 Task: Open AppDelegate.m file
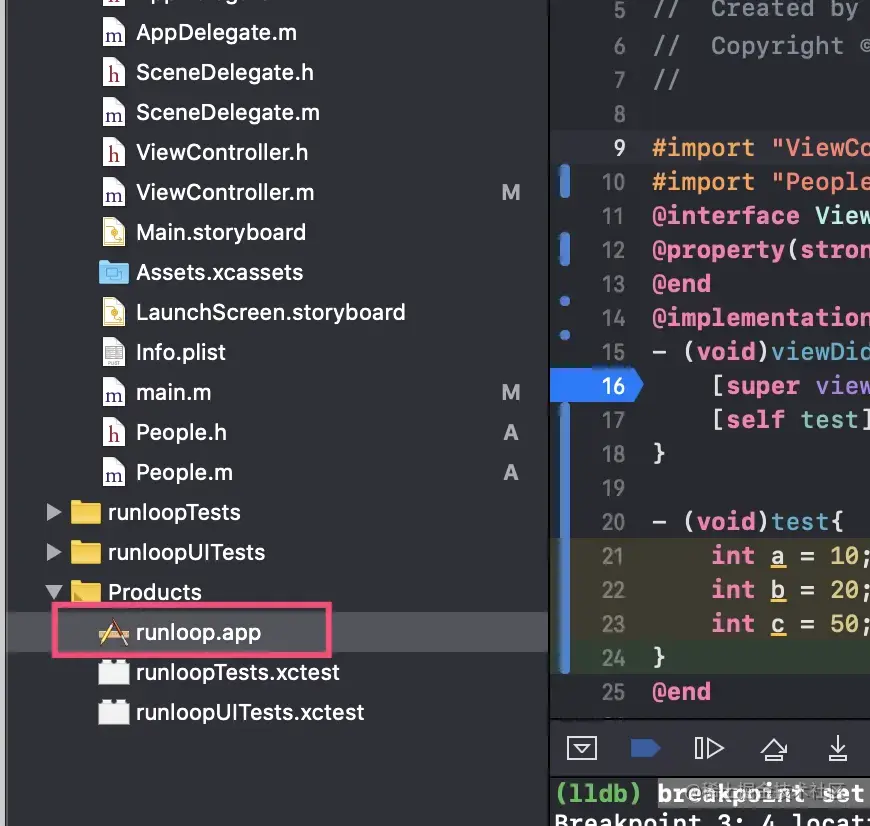tap(216, 33)
